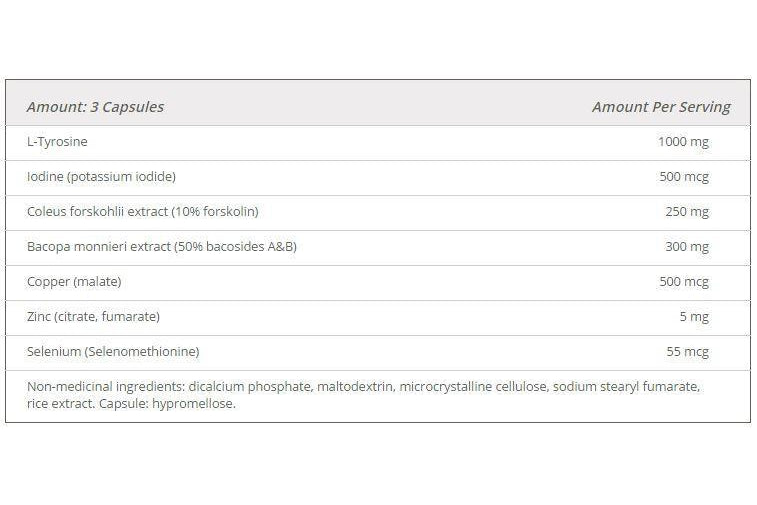Click the 55 mcg amount value
Image resolution: width=757 pixels, height=505 pixels.
tap(687, 352)
